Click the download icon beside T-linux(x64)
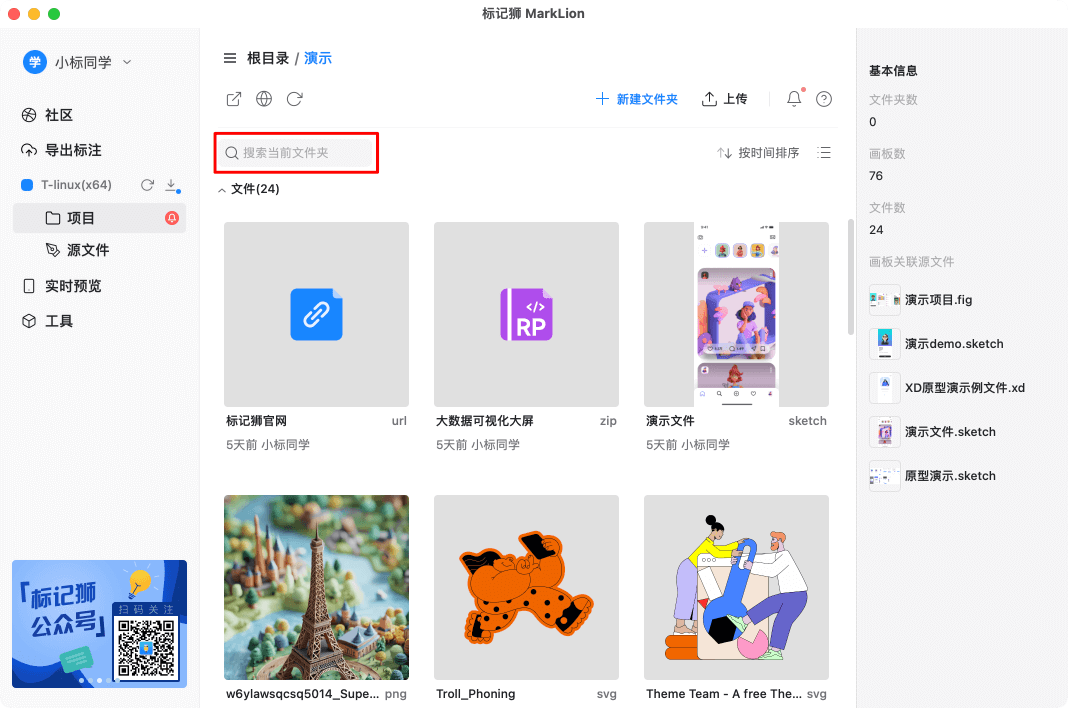 click(x=170, y=185)
